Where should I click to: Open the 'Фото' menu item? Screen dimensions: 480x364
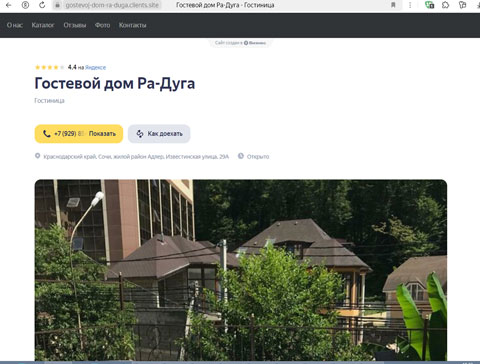(x=102, y=25)
